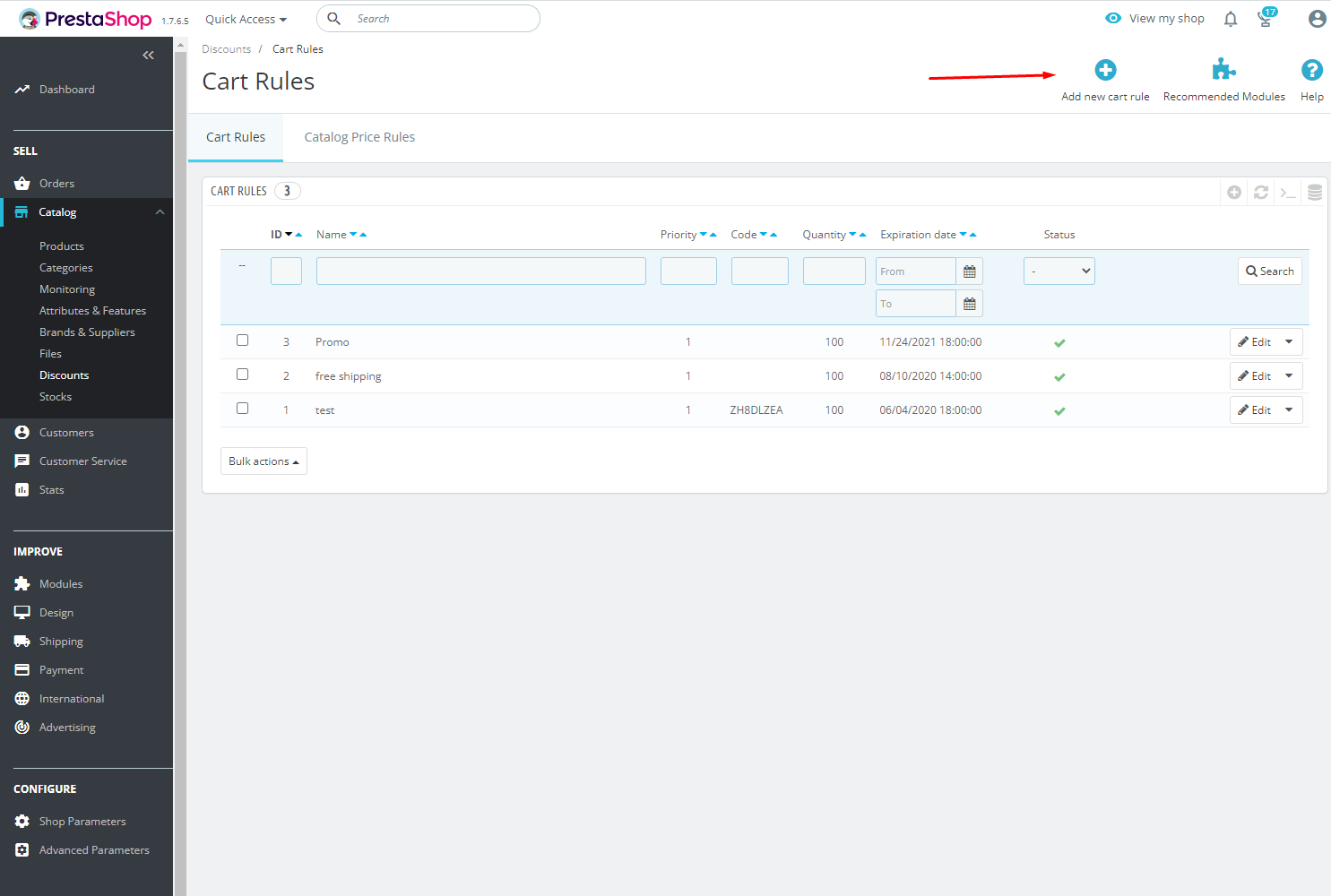Sort Code column ascending arrow
The image size is (1331, 896).
[x=774, y=235]
